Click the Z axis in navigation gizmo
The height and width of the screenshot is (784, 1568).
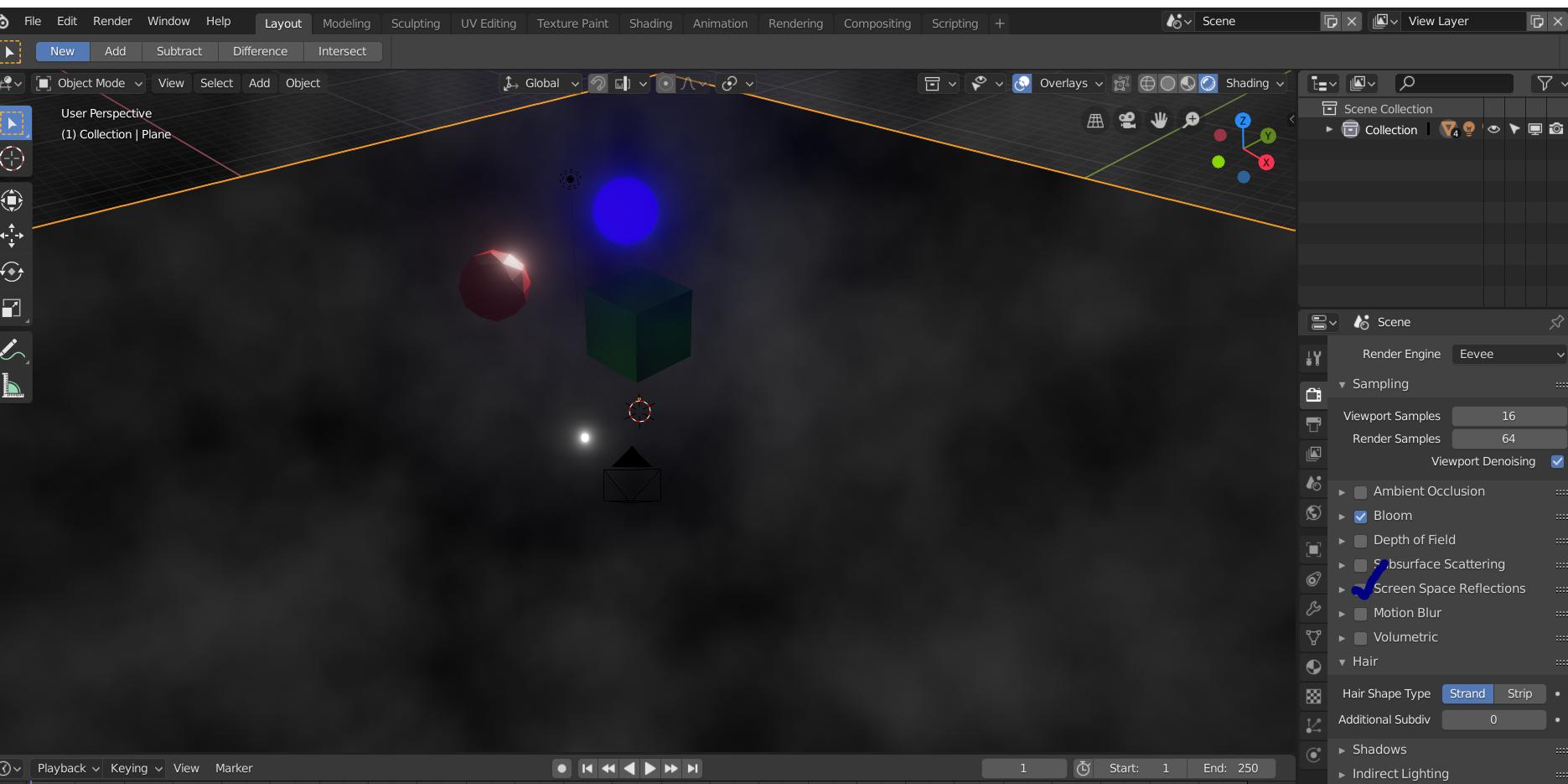pos(1243,121)
